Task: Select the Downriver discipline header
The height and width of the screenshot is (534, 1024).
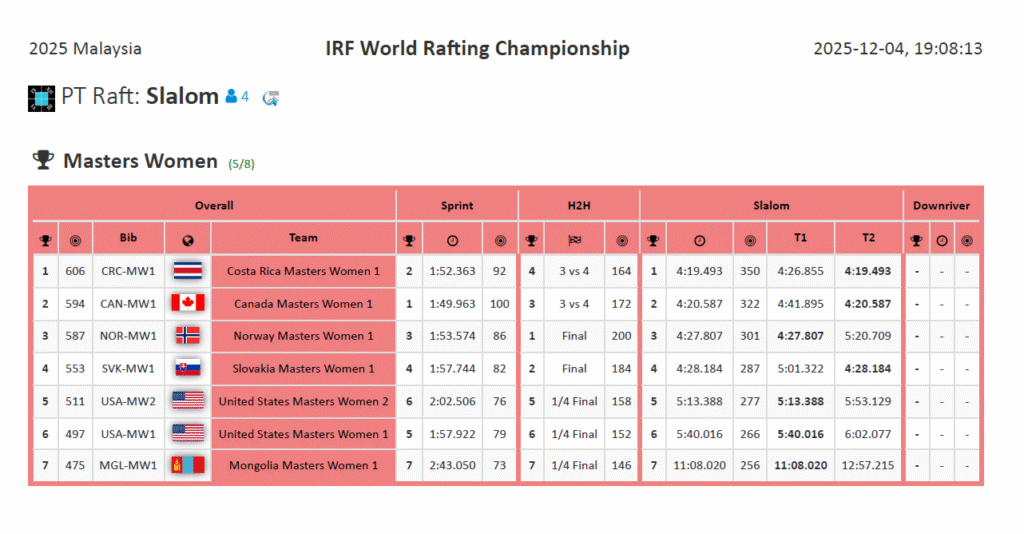Action: 941,205
